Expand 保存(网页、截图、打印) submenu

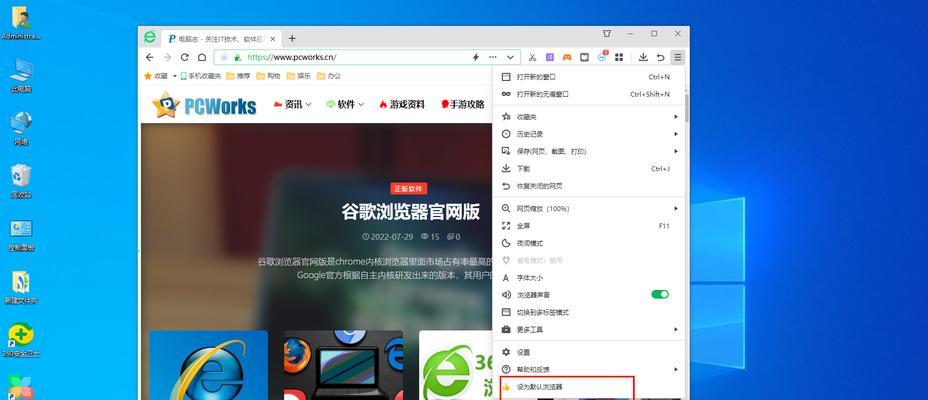tap(589, 151)
